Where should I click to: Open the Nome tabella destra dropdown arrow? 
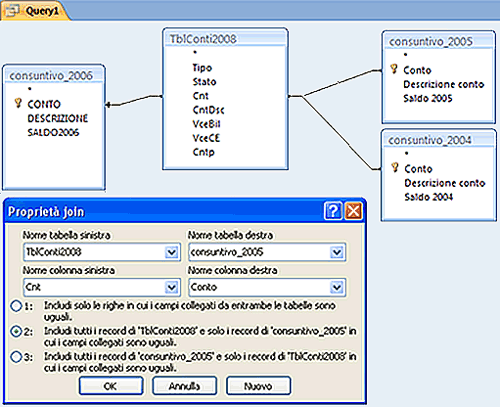tap(337, 252)
